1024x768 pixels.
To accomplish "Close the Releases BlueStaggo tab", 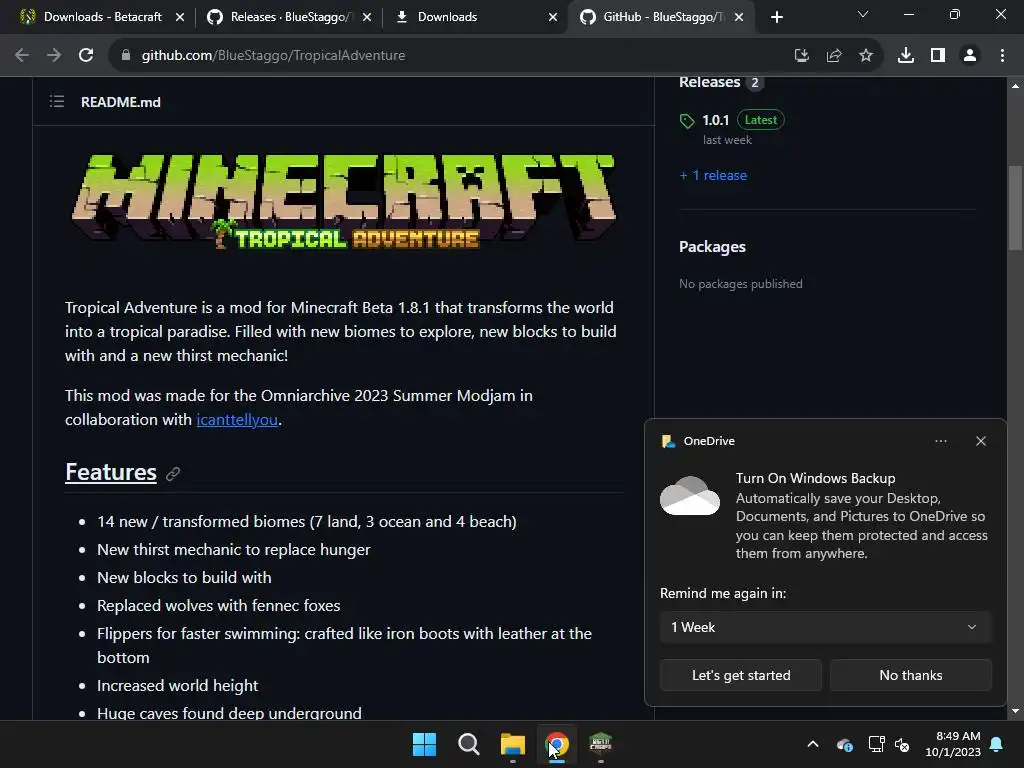I will [367, 17].
